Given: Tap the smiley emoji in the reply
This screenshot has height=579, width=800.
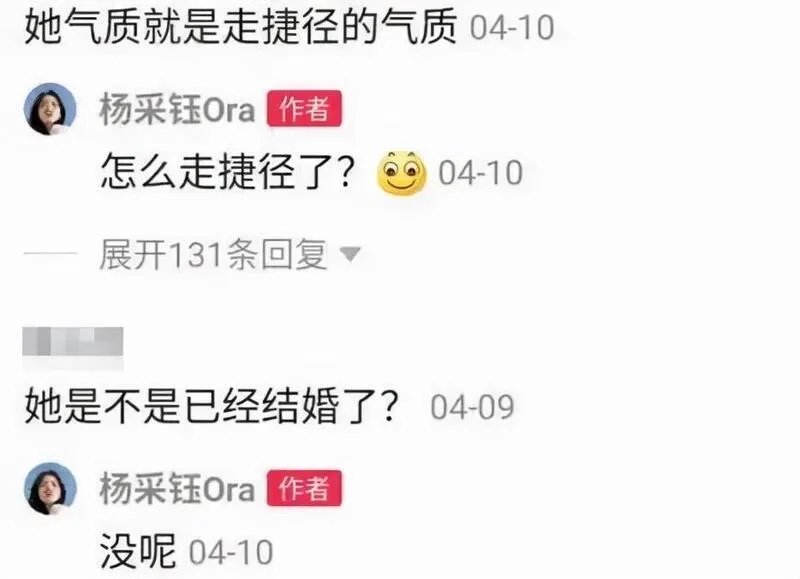Looking at the screenshot, I should pyautogui.click(x=402, y=173).
